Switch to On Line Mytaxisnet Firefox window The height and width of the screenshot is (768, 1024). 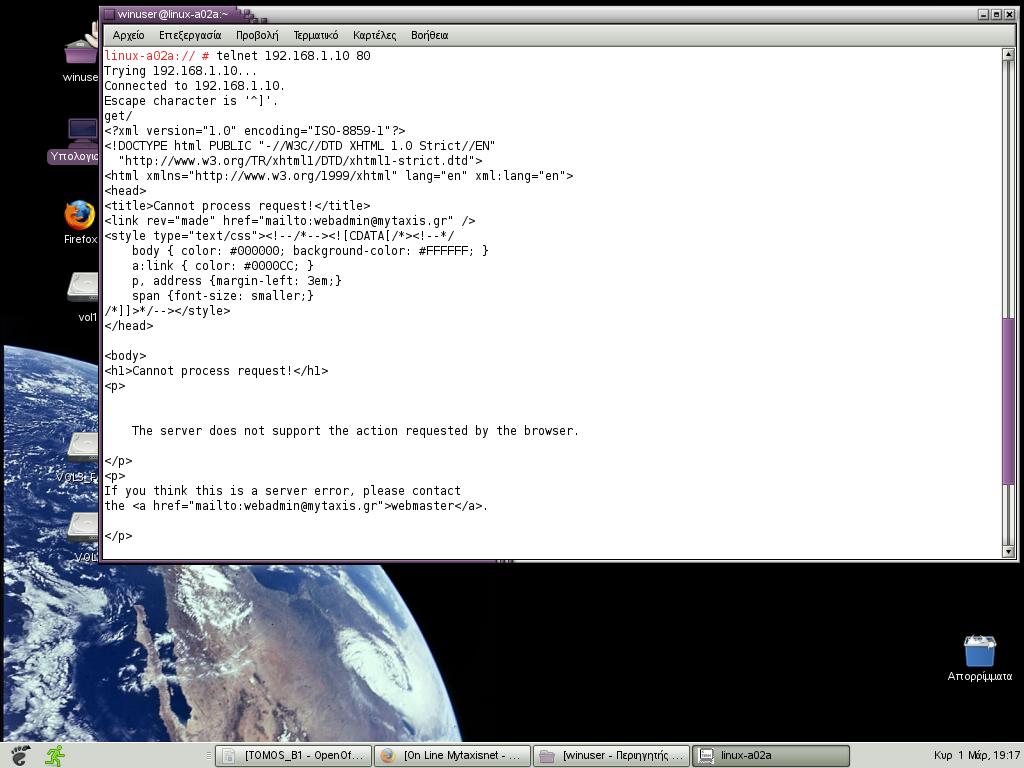pyautogui.click(x=453, y=756)
